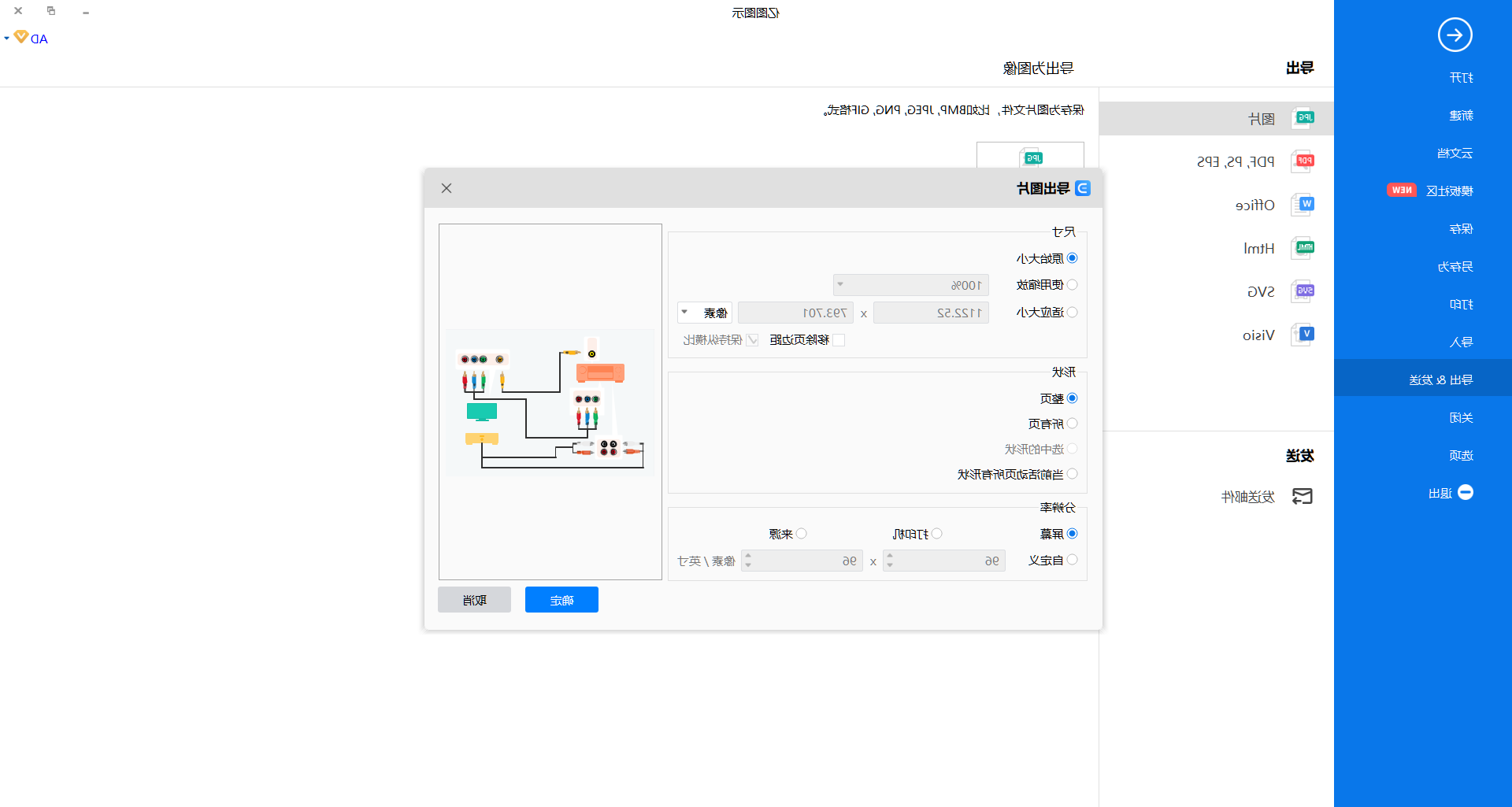This screenshot has height=807, width=1512.
Task: Select the 来源 resolution radio button
Action: tap(801, 534)
